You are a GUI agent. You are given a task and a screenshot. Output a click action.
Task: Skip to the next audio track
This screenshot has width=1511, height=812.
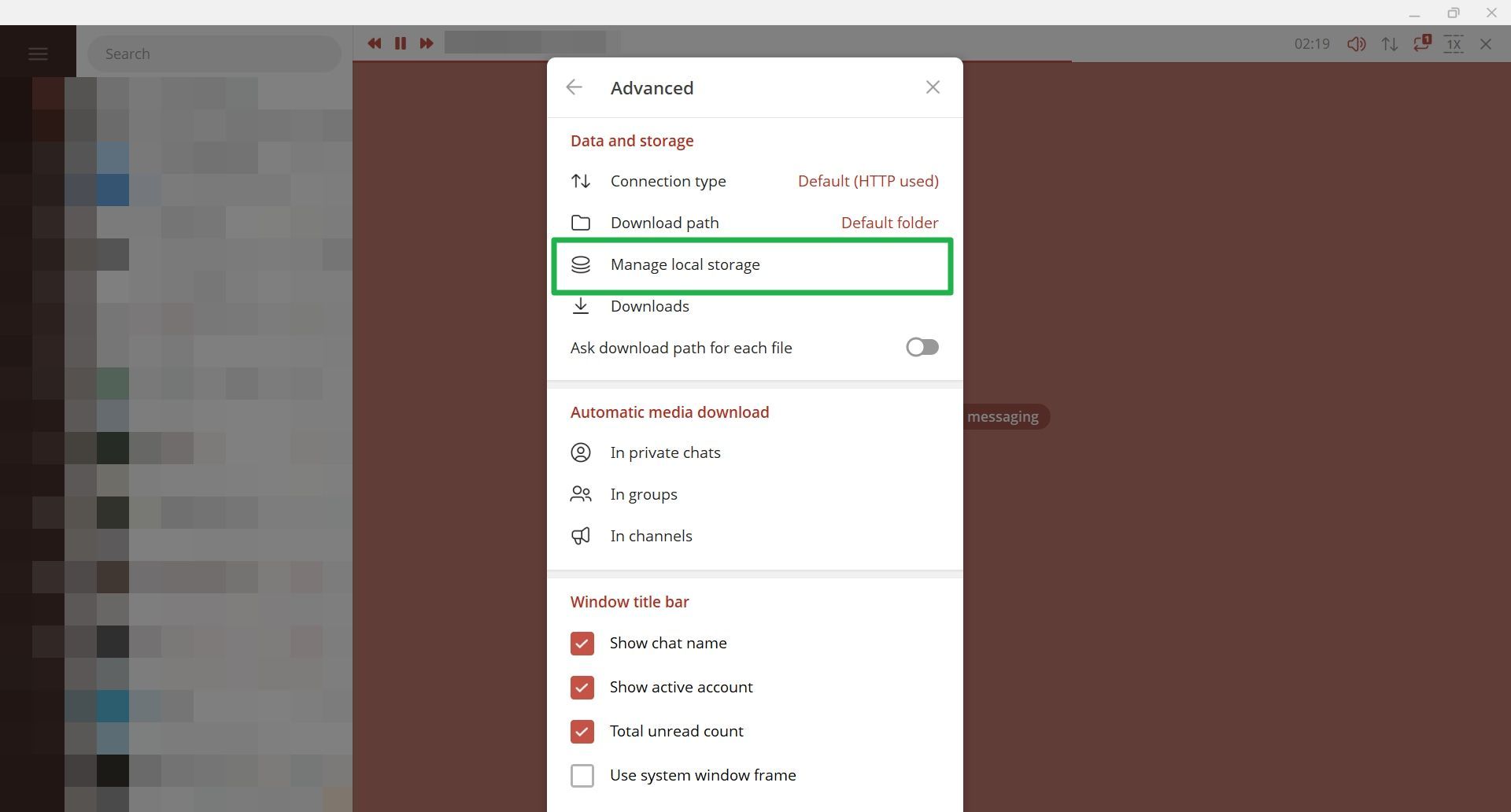click(427, 43)
